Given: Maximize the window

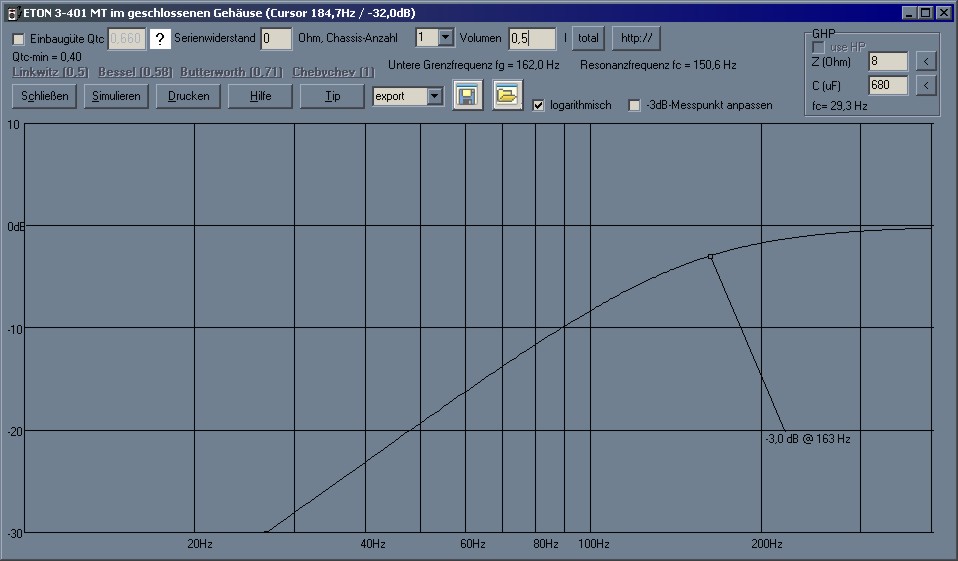Looking at the screenshot, I should 925,13.
